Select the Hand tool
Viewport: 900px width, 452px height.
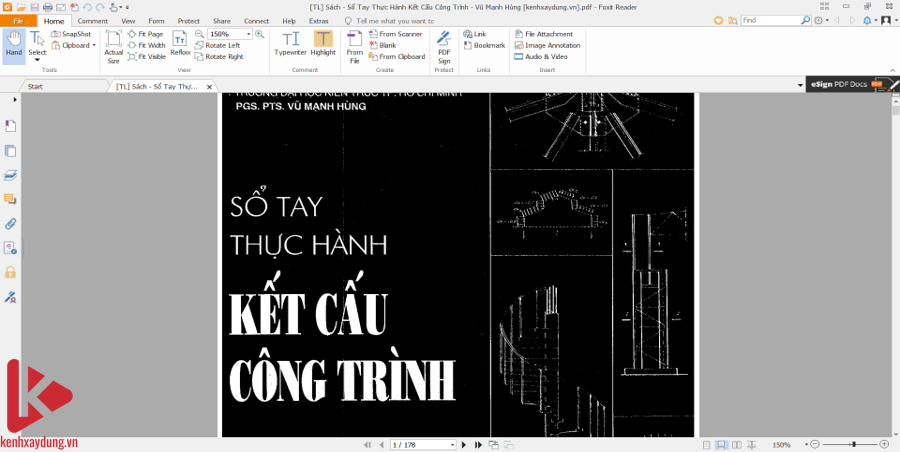(x=14, y=44)
